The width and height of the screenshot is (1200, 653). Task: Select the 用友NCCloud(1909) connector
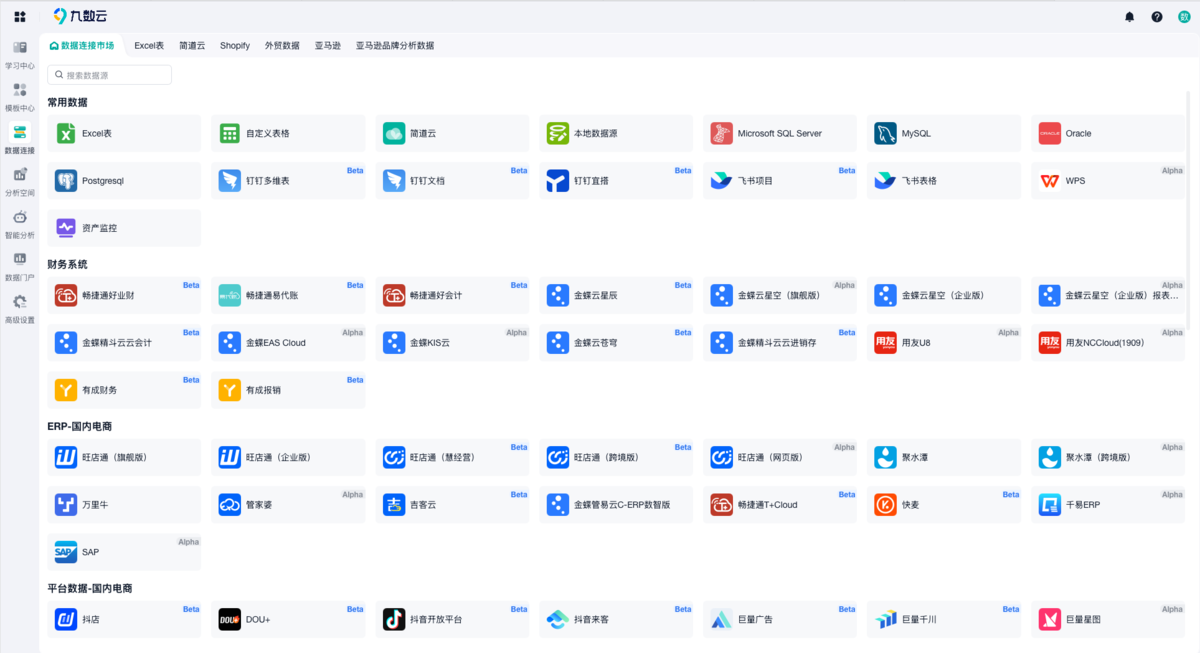(x=1108, y=343)
